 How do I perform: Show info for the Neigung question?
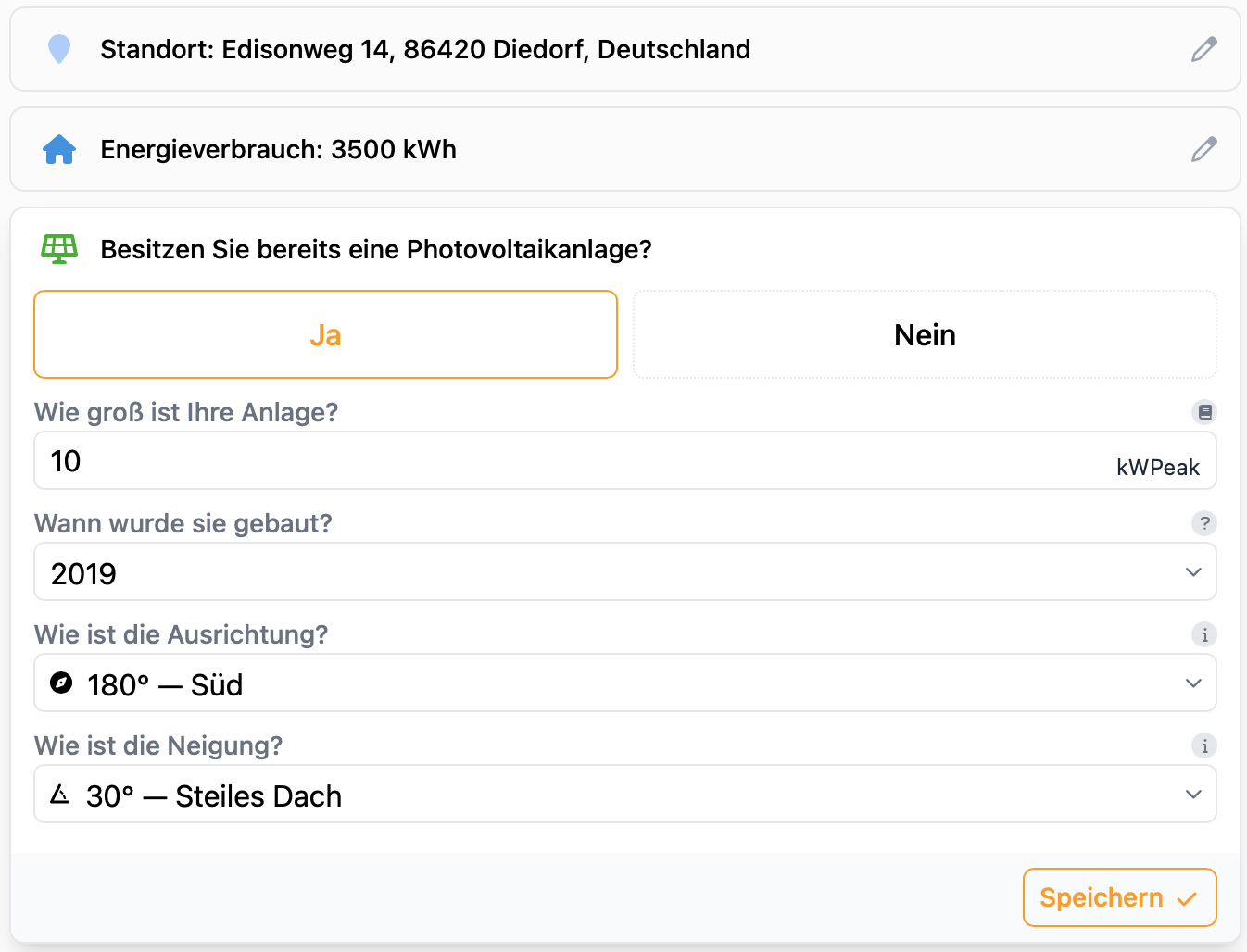1204,746
